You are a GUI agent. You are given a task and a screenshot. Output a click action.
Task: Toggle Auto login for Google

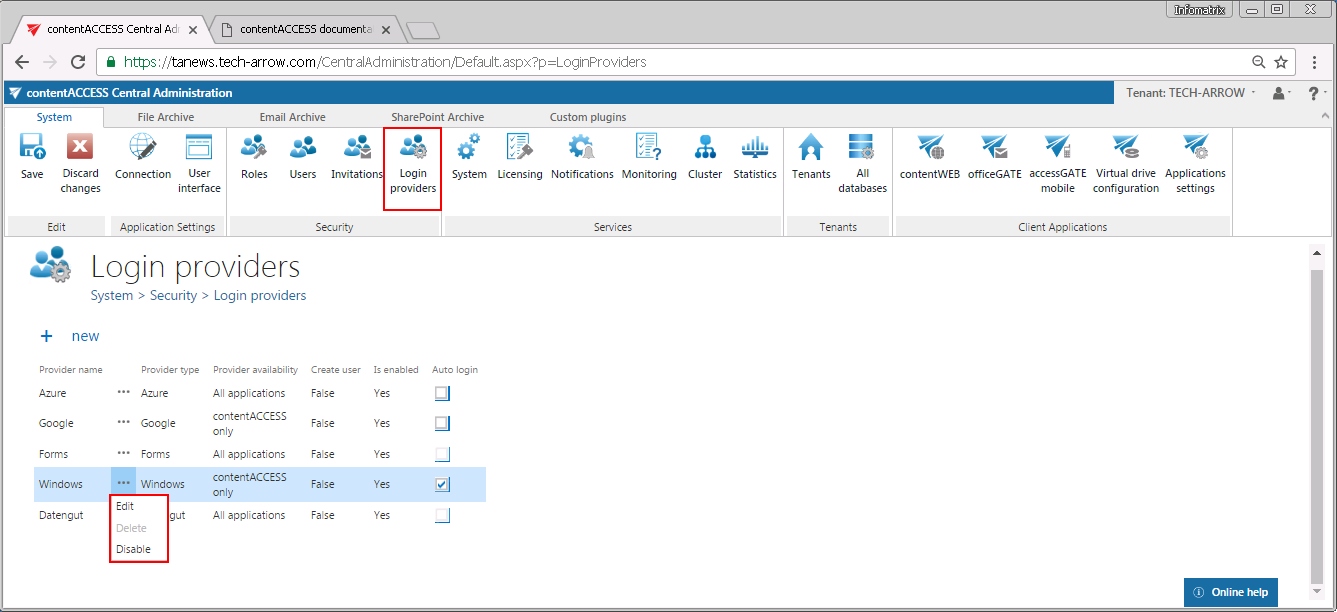click(x=442, y=423)
